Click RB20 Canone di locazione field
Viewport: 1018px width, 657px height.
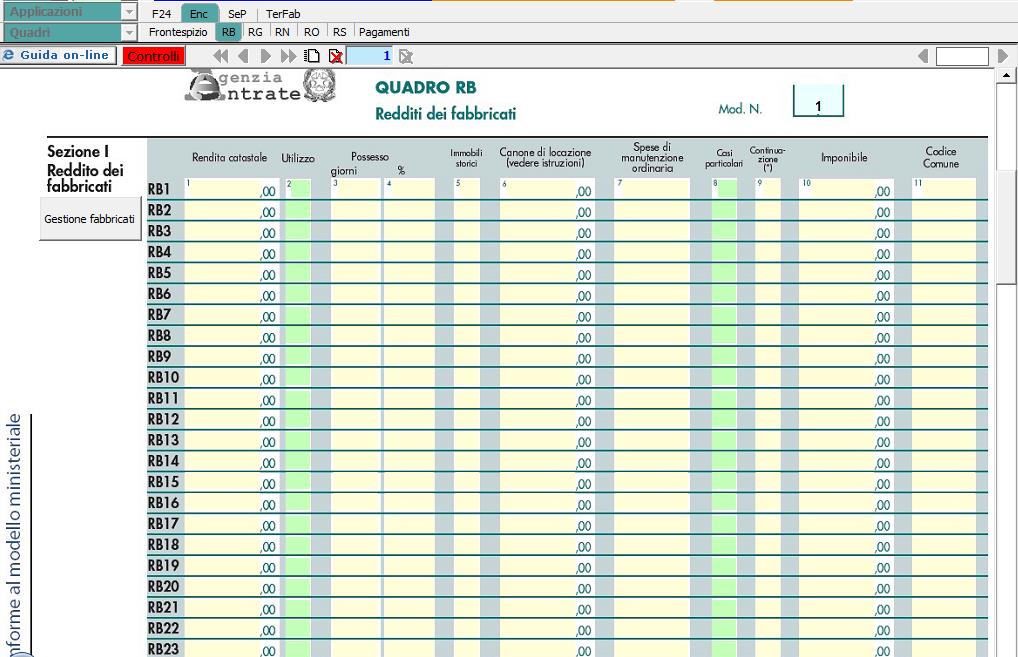point(546,587)
